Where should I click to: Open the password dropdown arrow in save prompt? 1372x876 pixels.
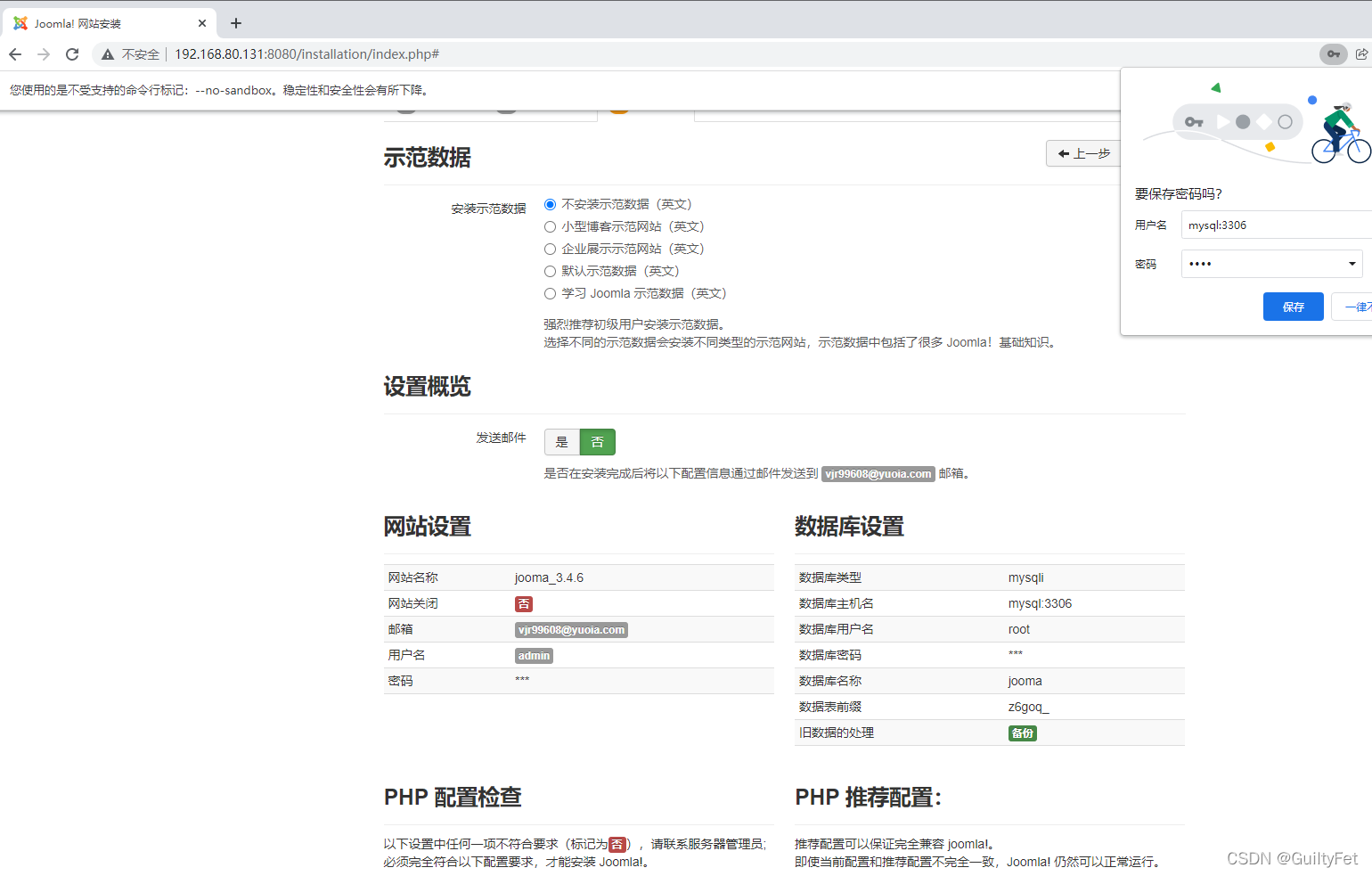pos(1352,264)
